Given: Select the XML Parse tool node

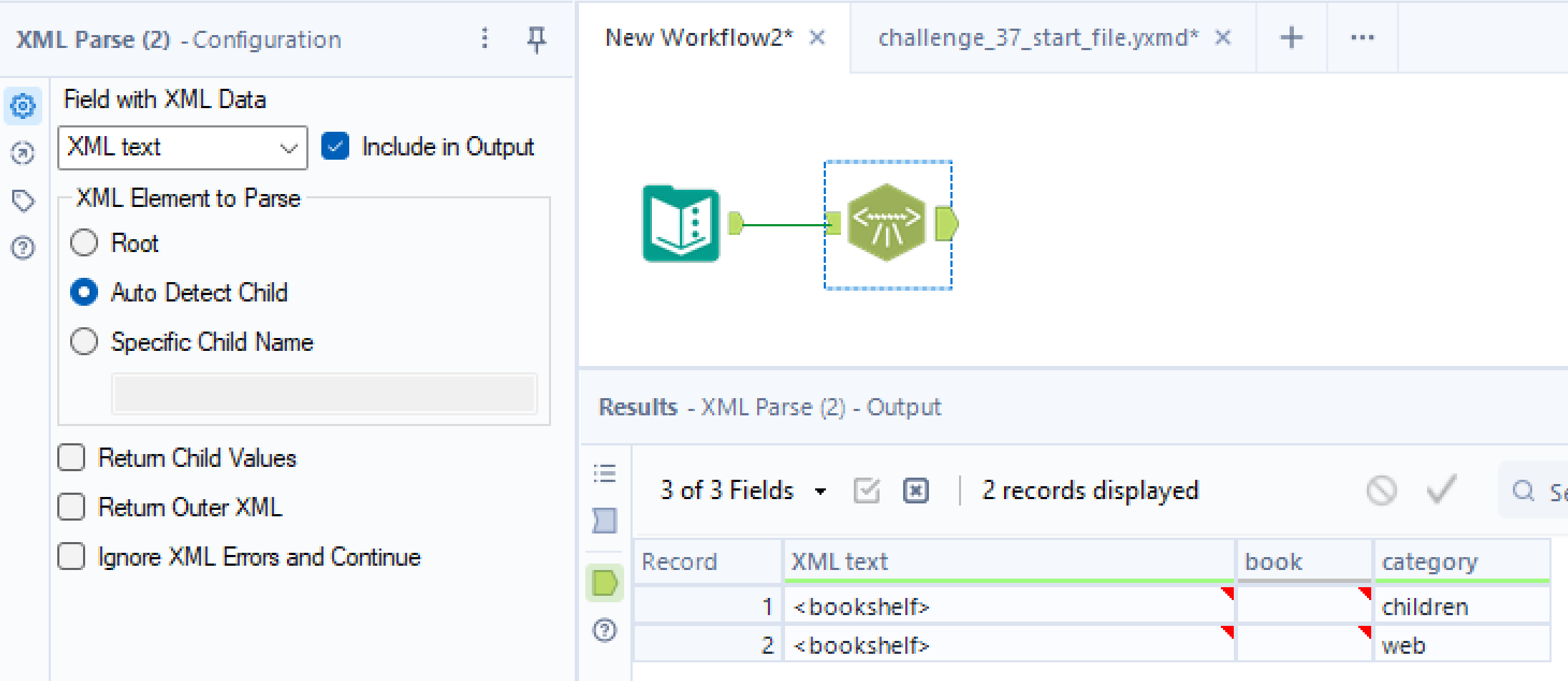Looking at the screenshot, I should point(887,223).
